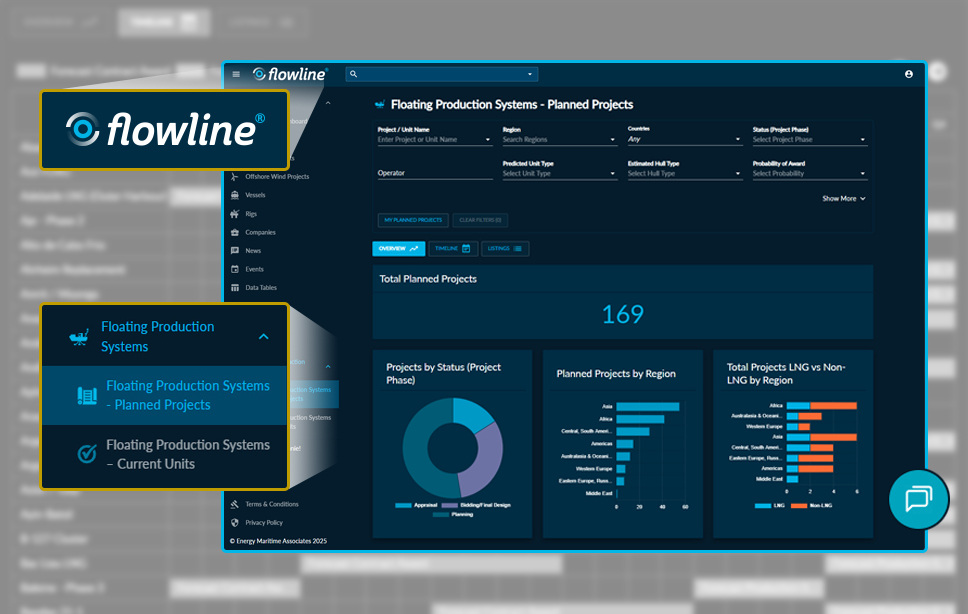Screen dimensions: 968x614
Task: Click Projects by Status (Project Phase) title
Action: (443, 373)
